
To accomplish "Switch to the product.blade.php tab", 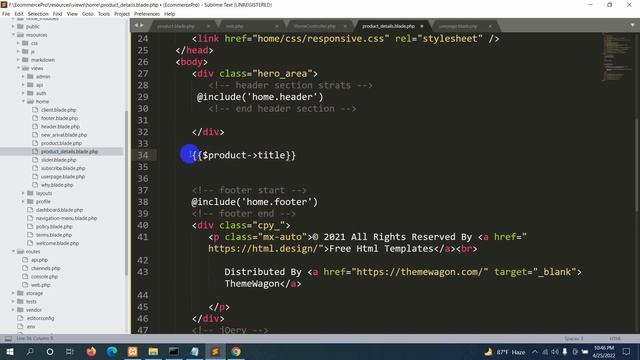I will tap(176, 26).
